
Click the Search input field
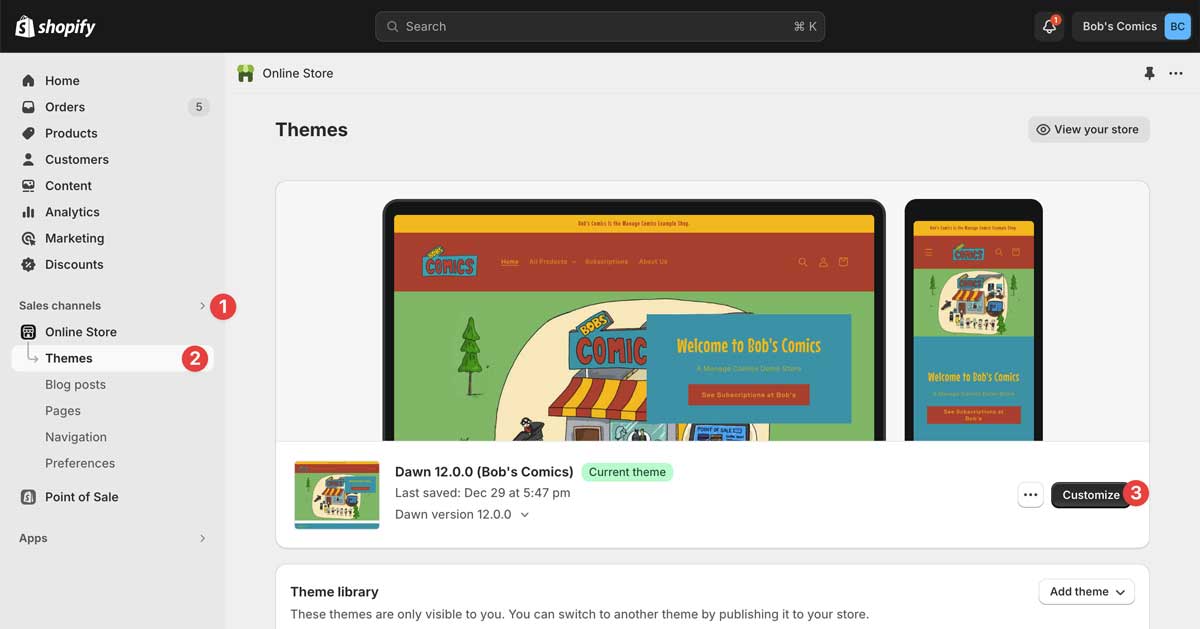click(600, 26)
